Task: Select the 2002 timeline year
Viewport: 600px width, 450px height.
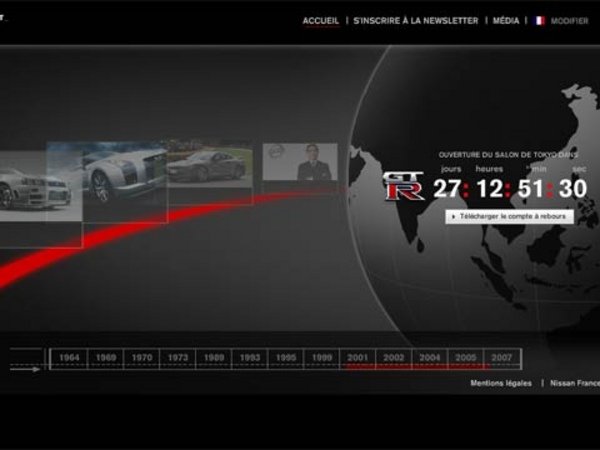Action: click(393, 358)
